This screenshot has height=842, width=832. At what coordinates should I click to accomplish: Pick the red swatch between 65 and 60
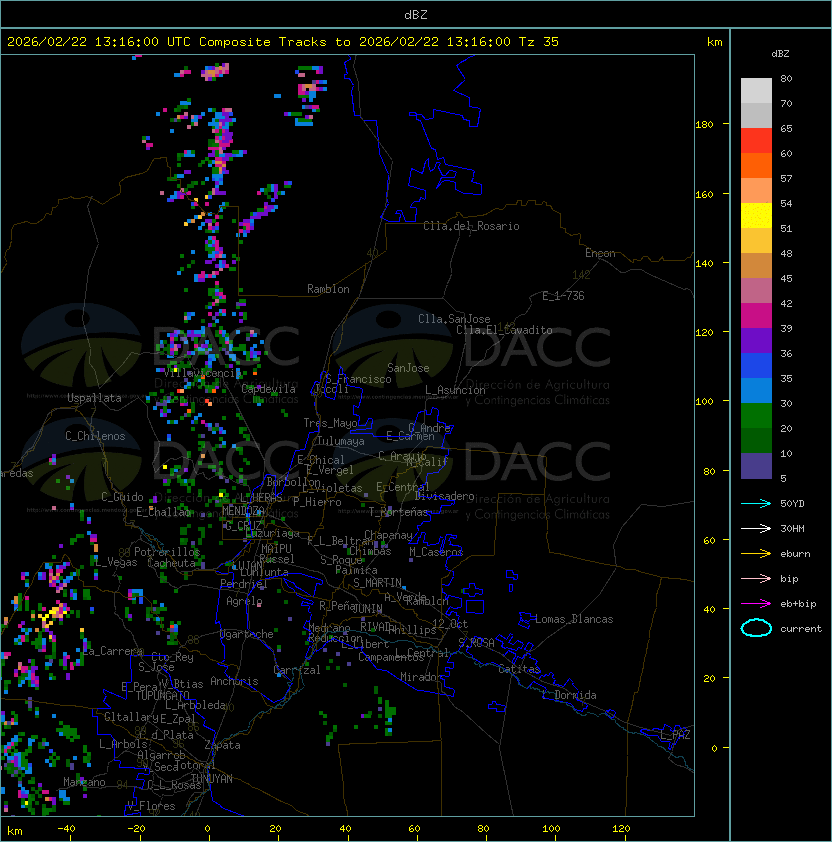point(756,141)
